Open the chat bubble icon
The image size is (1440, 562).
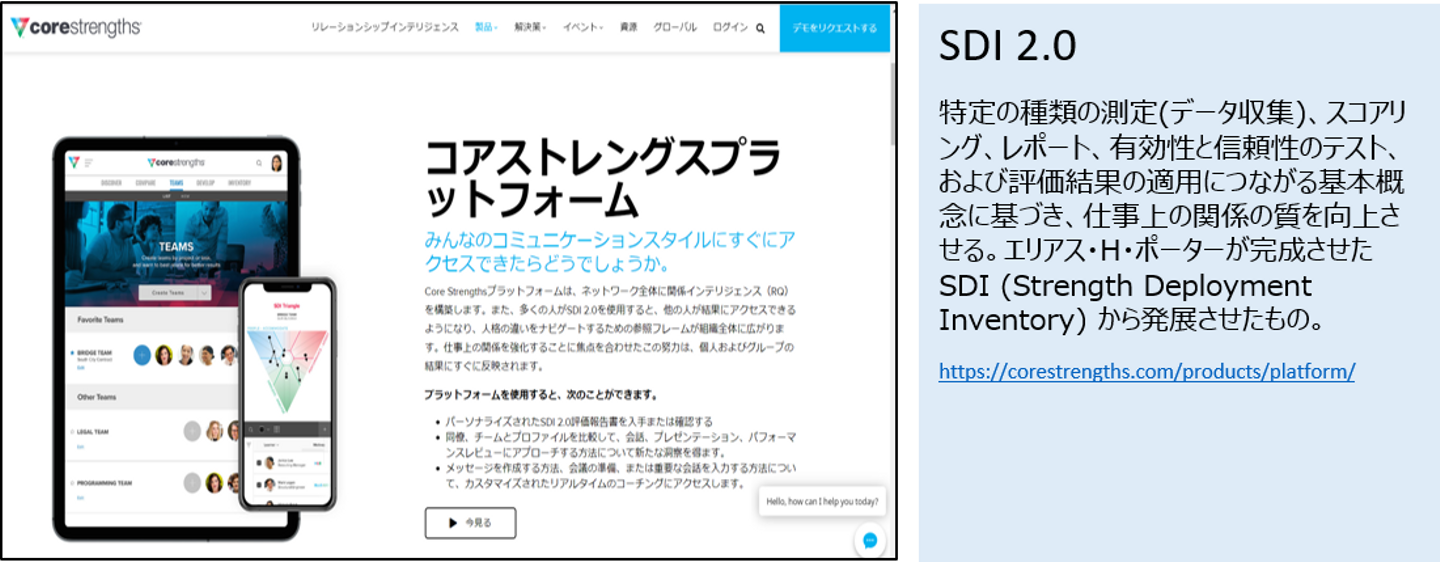click(870, 540)
